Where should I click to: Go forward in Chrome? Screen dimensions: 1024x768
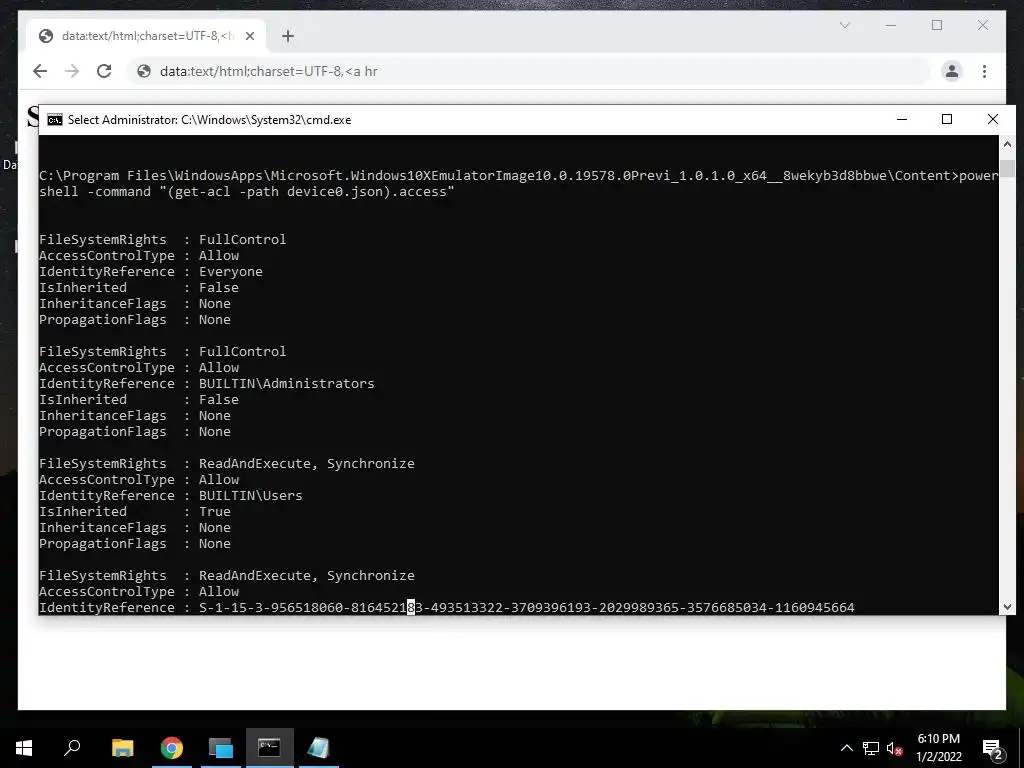72,71
